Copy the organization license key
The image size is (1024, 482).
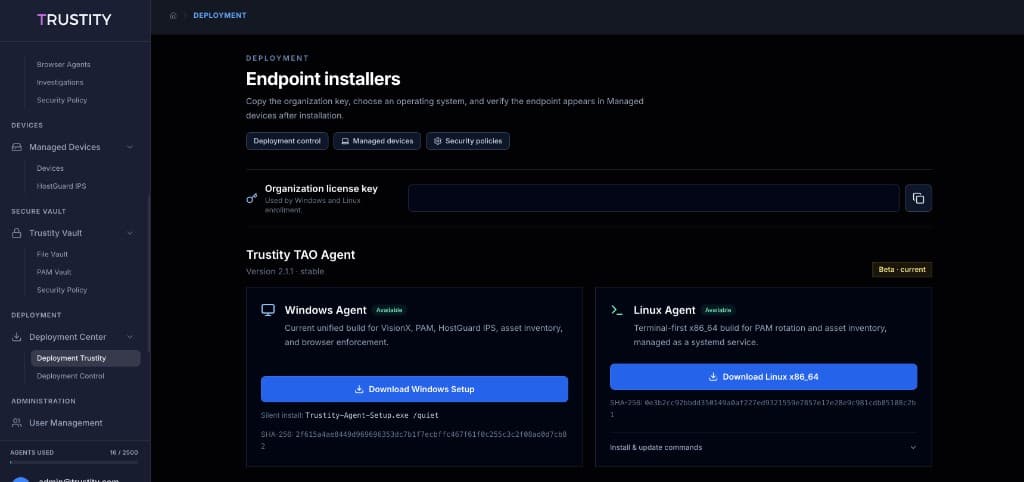(x=918, y=198)
